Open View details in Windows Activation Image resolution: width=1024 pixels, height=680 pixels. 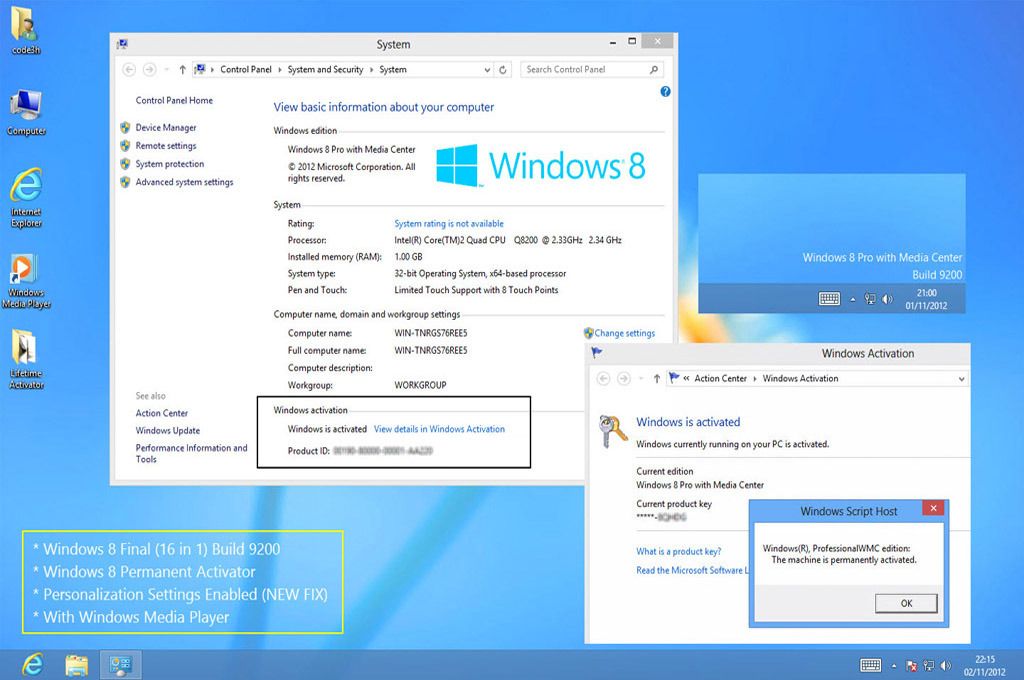(x=439, y=429)
